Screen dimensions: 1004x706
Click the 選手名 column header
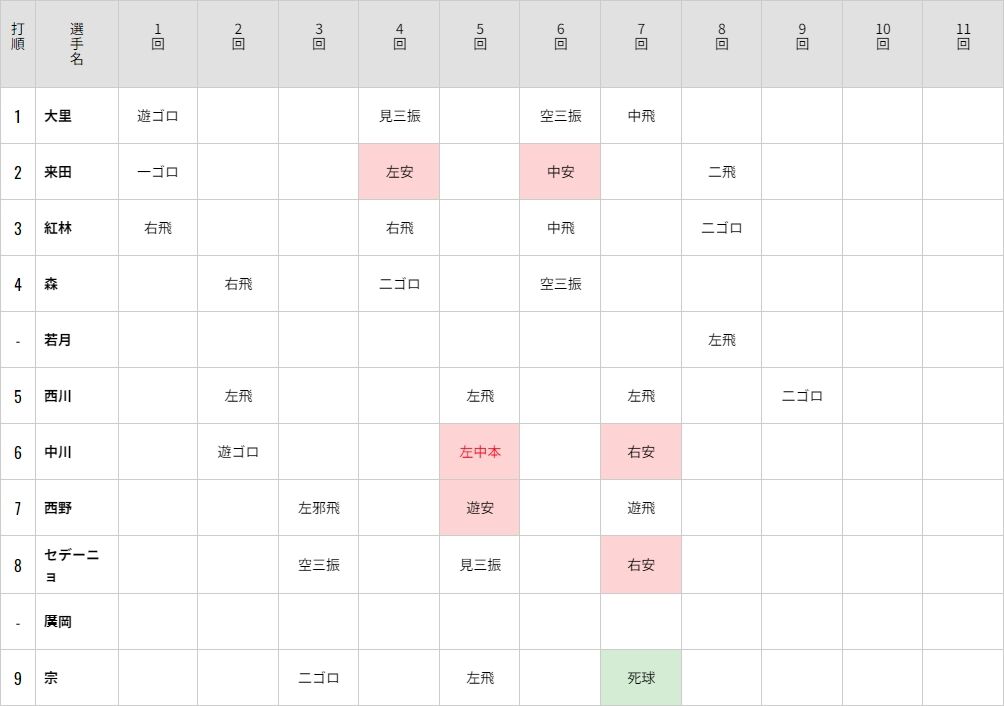(77, 44)
